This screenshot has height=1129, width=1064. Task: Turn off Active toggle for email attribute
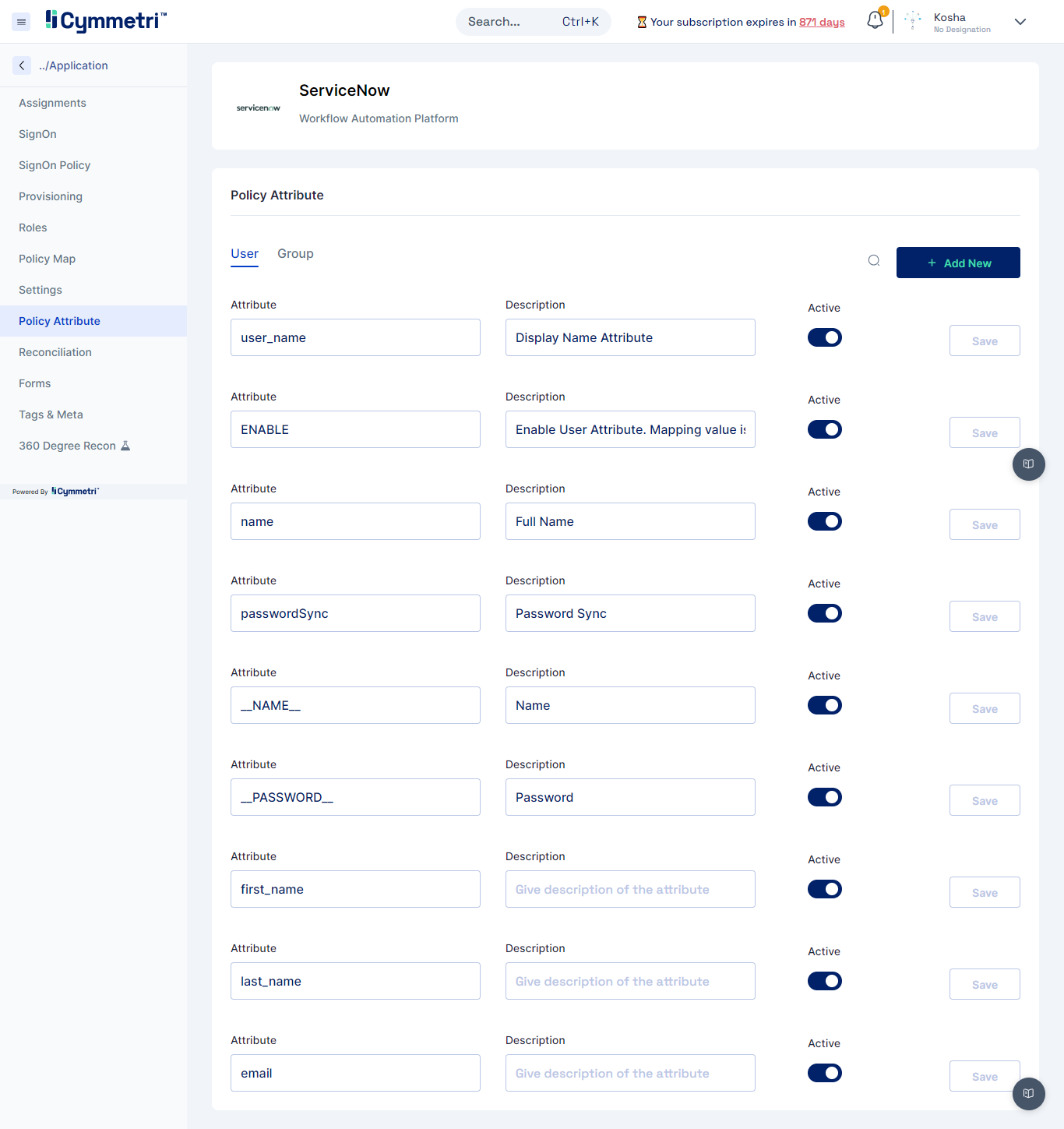click(x=824, y=1073)
